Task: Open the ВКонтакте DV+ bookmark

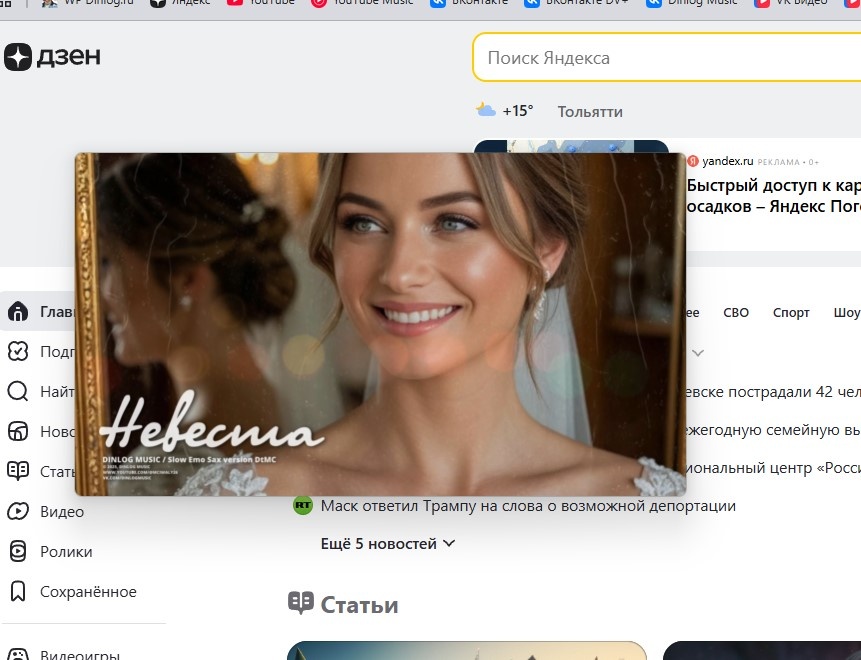Action: tap(576, 3)
